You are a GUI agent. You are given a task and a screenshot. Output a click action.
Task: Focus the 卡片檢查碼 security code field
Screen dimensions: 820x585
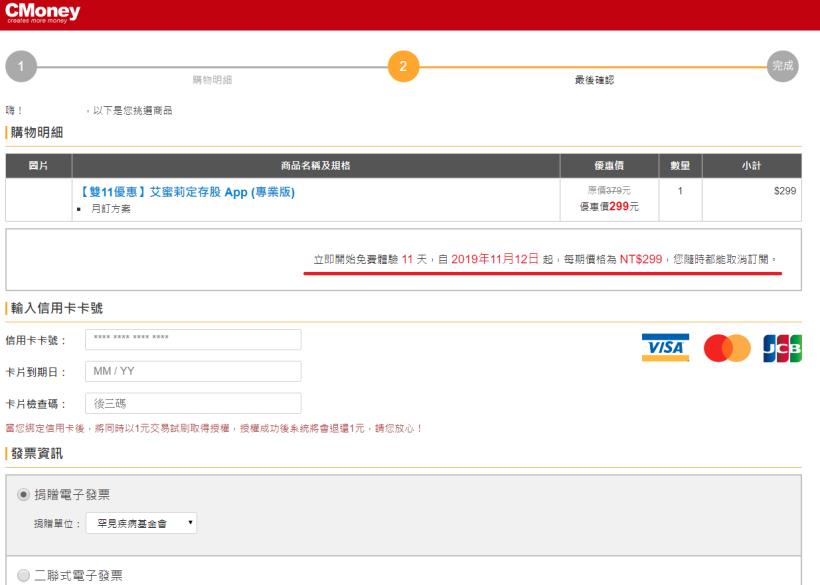193,403
